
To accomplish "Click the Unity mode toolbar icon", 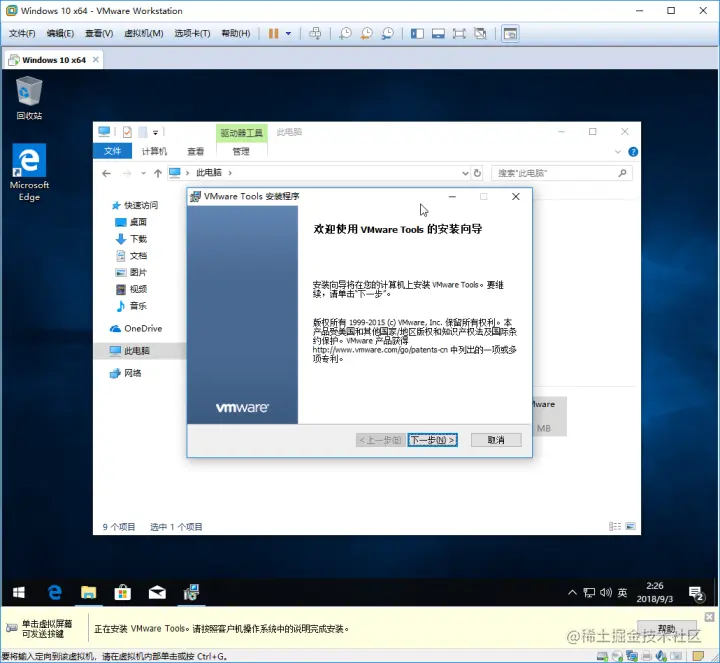I will (480, 34).
